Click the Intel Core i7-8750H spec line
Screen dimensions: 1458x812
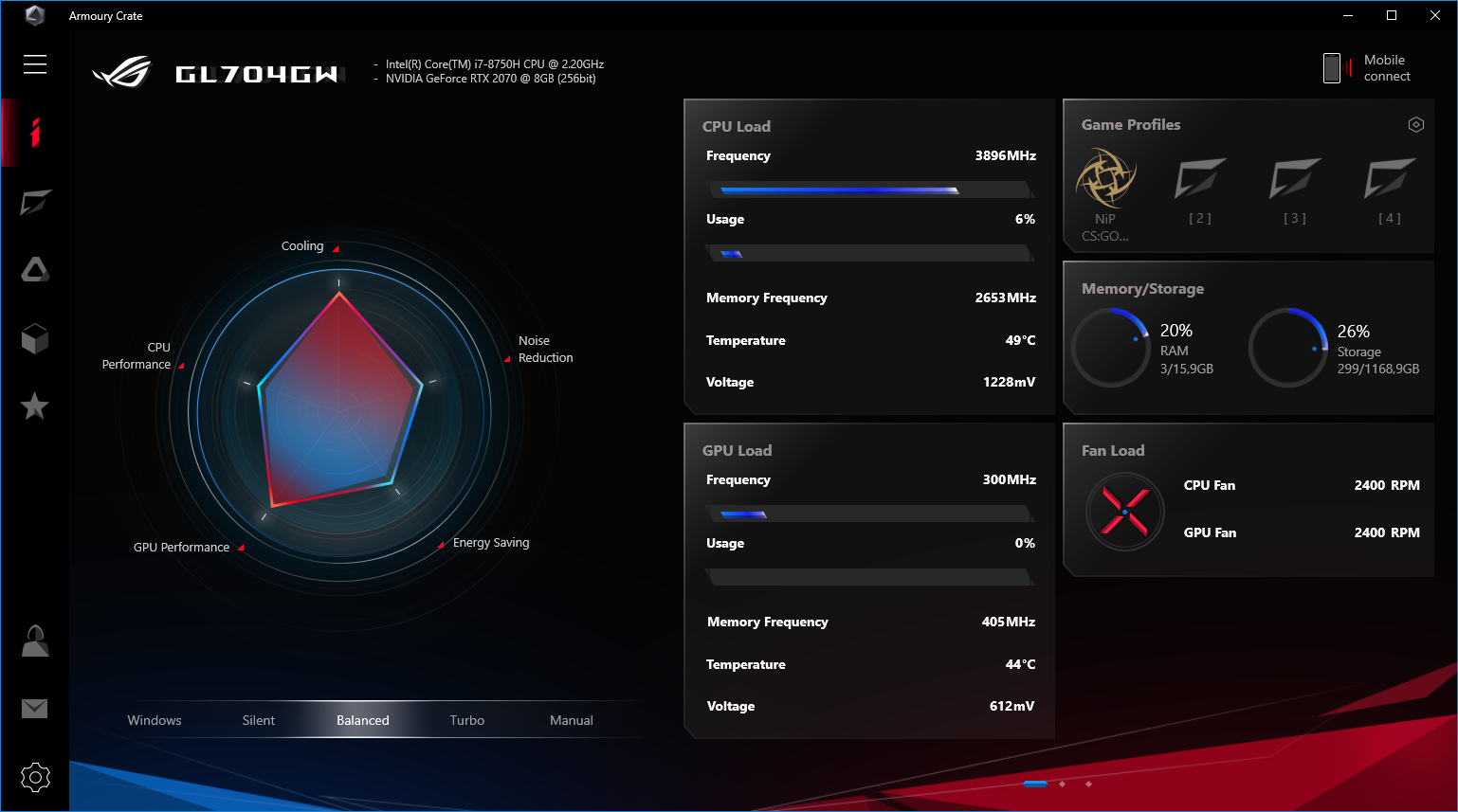(x=495, y=64)
